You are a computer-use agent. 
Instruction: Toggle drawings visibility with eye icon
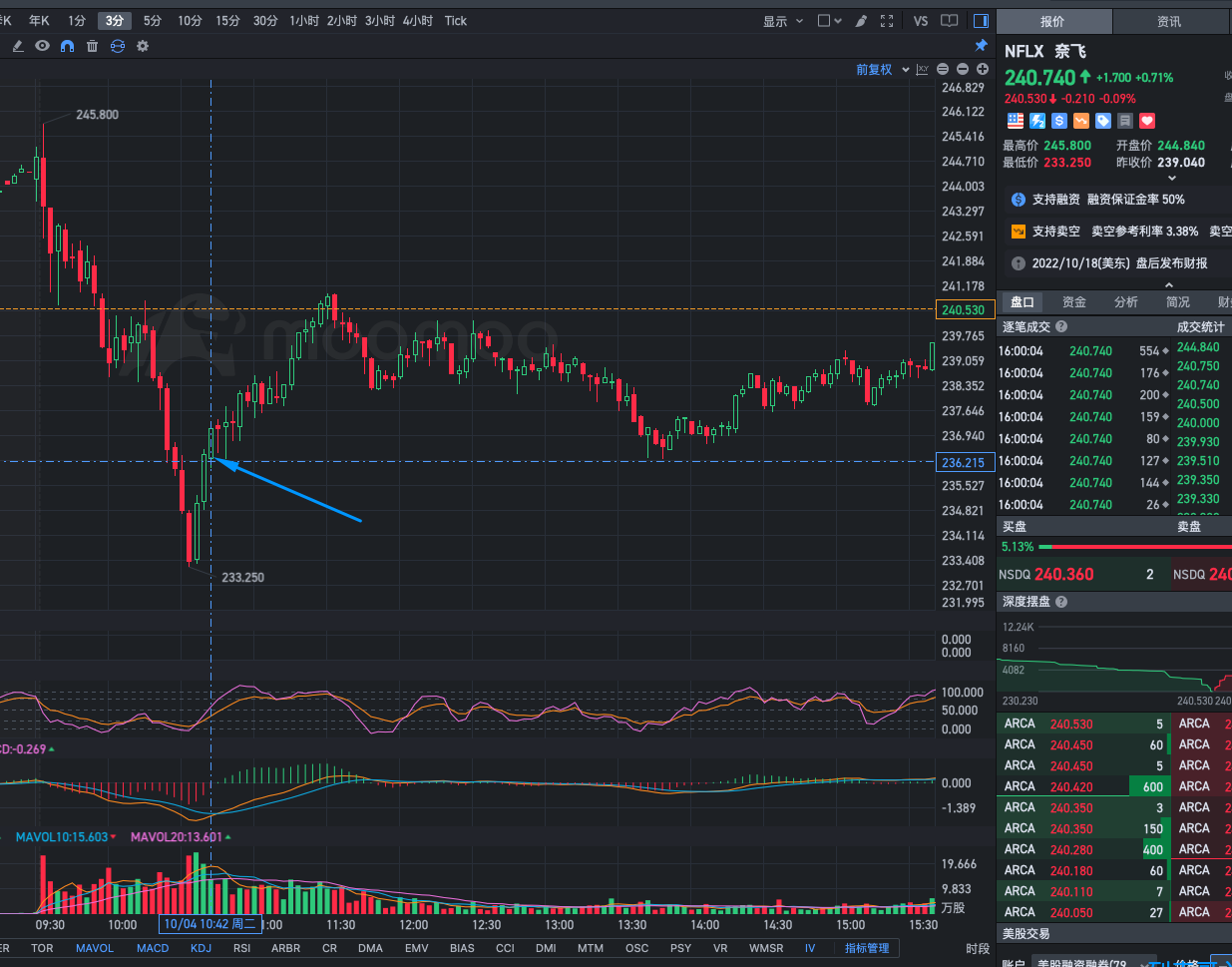[42, 46]
